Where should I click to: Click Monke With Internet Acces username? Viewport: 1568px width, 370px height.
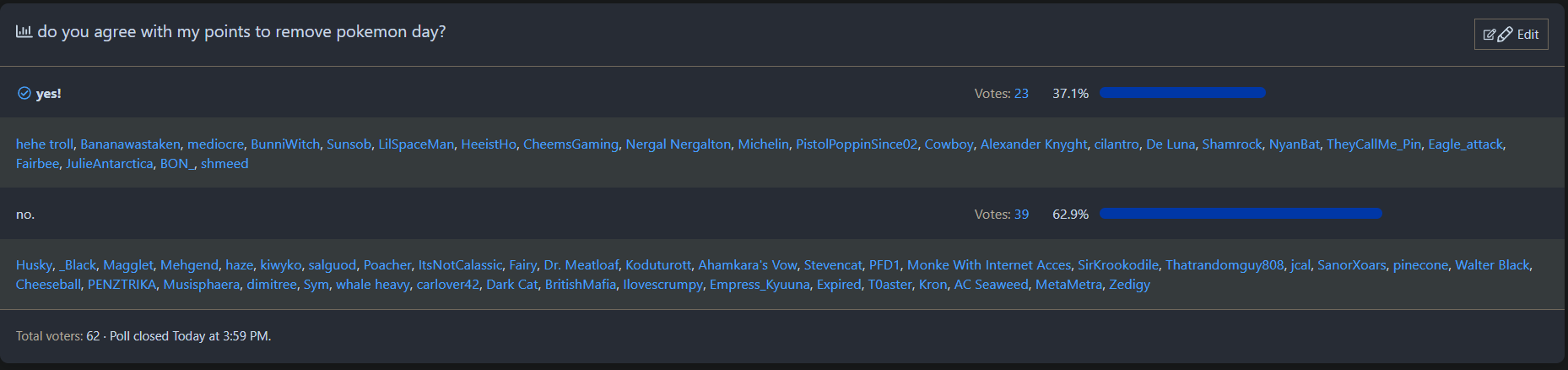(x=988, y=265)
